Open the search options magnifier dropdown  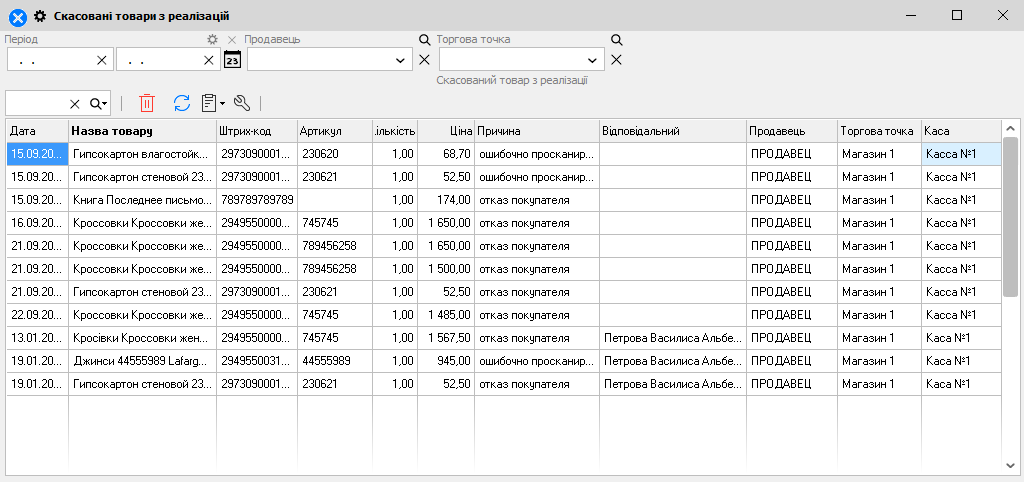(x=98, y=104)
